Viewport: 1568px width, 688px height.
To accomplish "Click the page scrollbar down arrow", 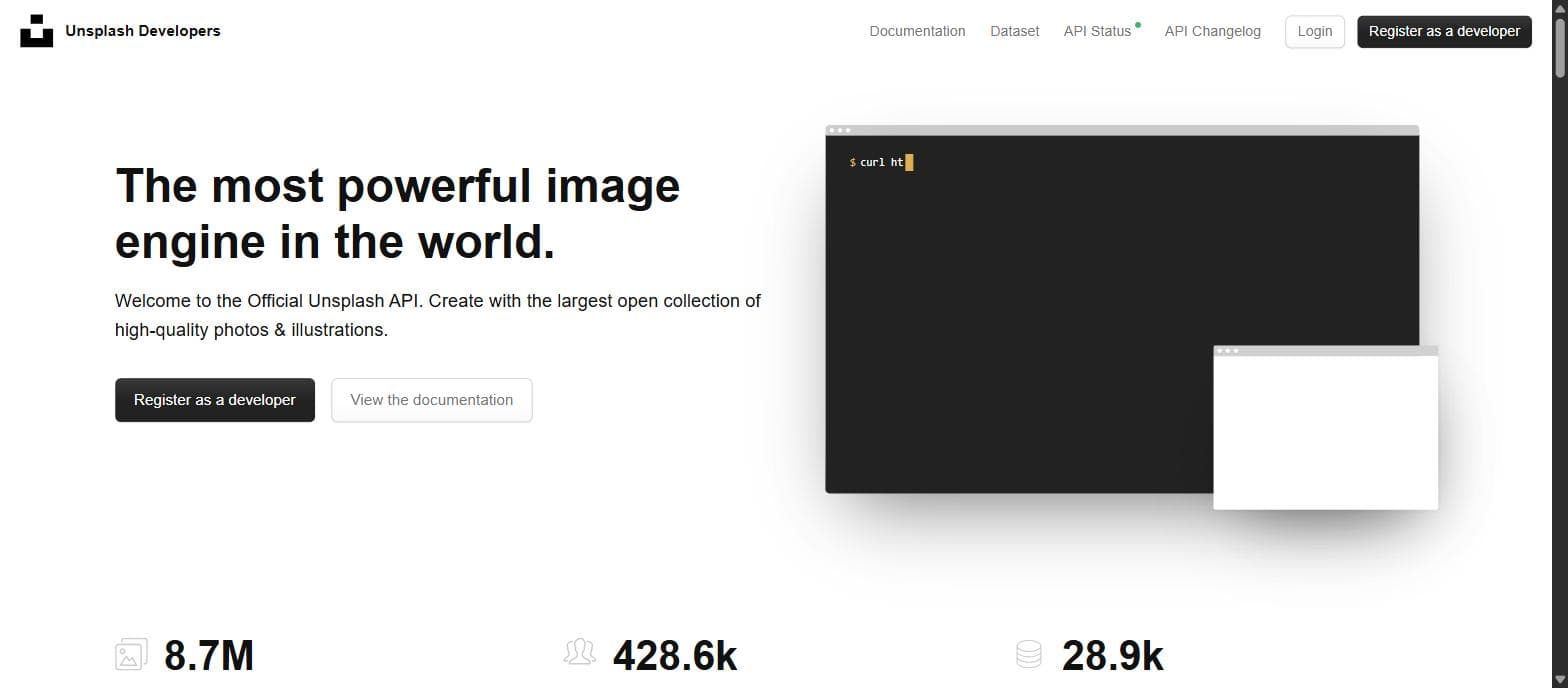I will pos(1559,680).
